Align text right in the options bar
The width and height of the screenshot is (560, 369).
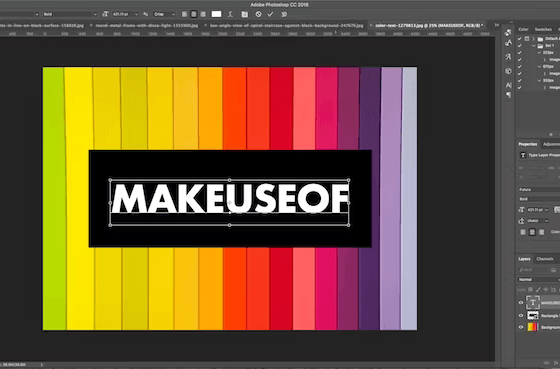[203, 14]
